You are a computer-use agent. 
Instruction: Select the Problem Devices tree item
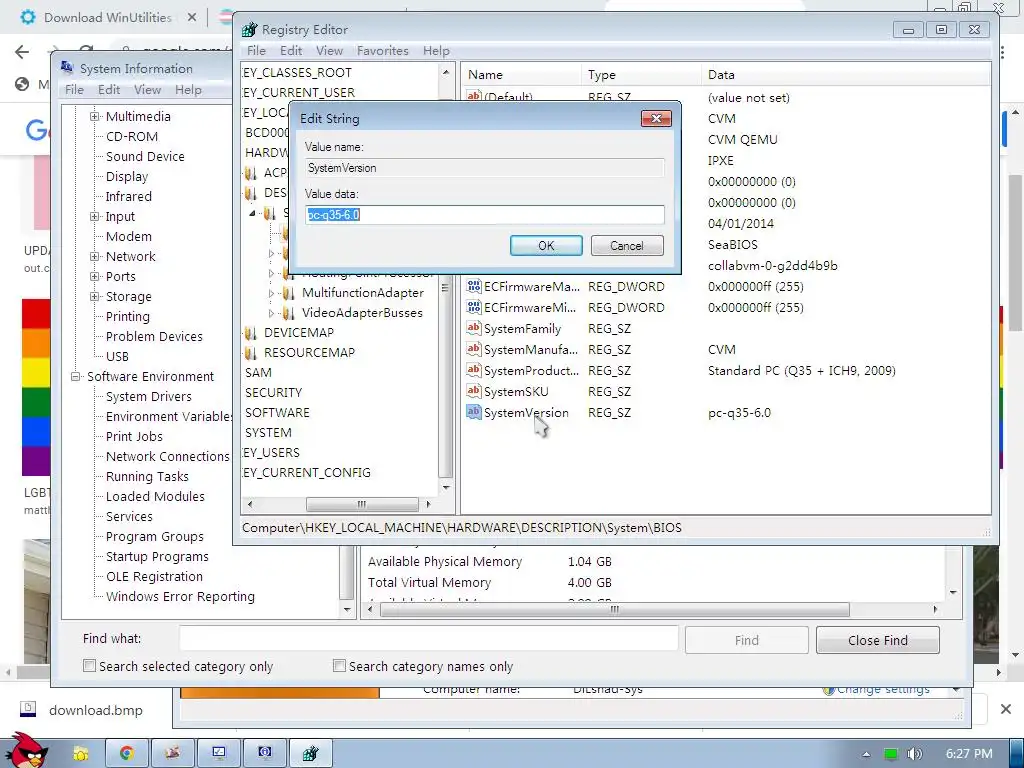point(154,336)
